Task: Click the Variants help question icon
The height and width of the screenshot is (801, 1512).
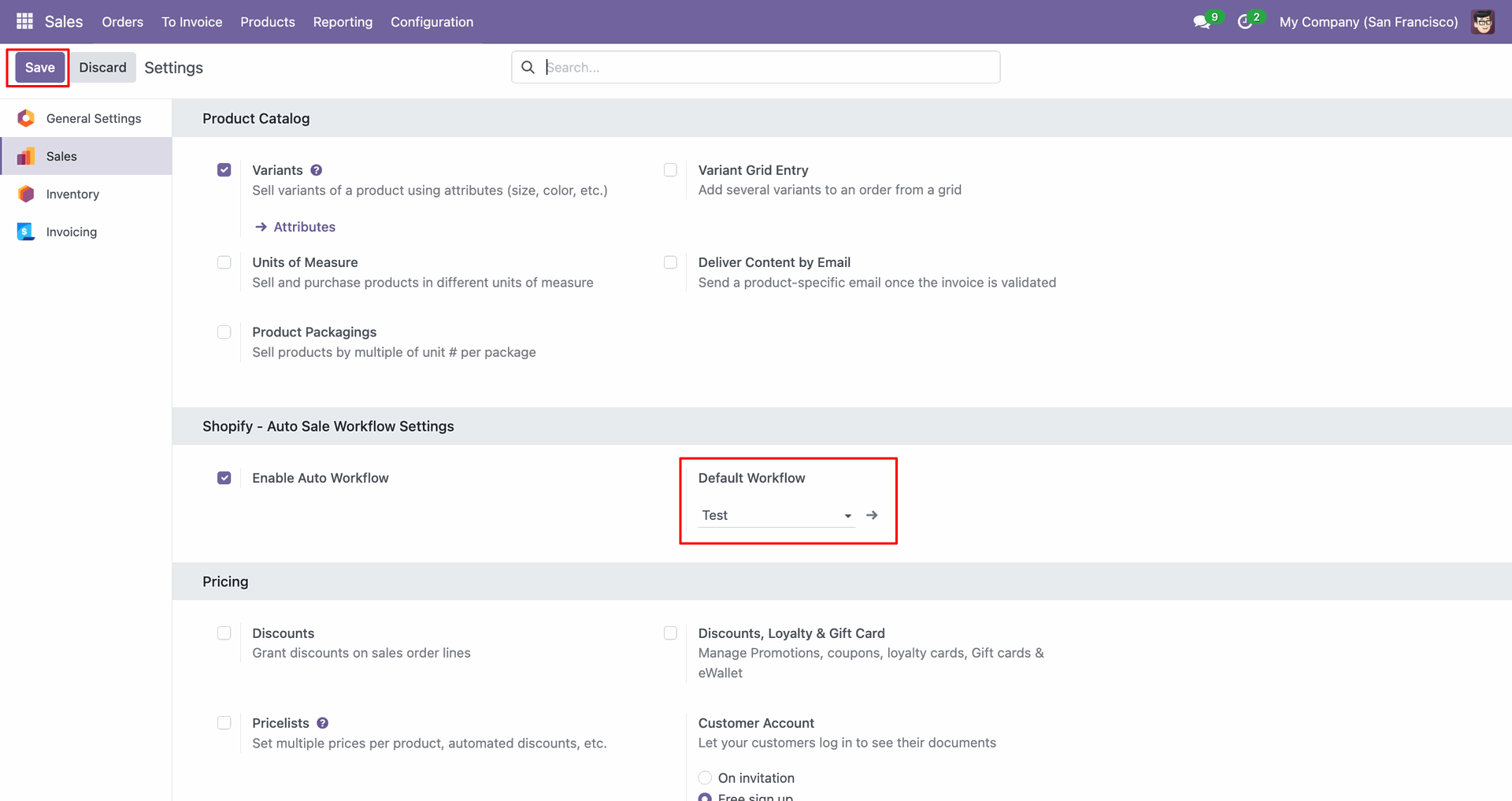Action: 317,170
